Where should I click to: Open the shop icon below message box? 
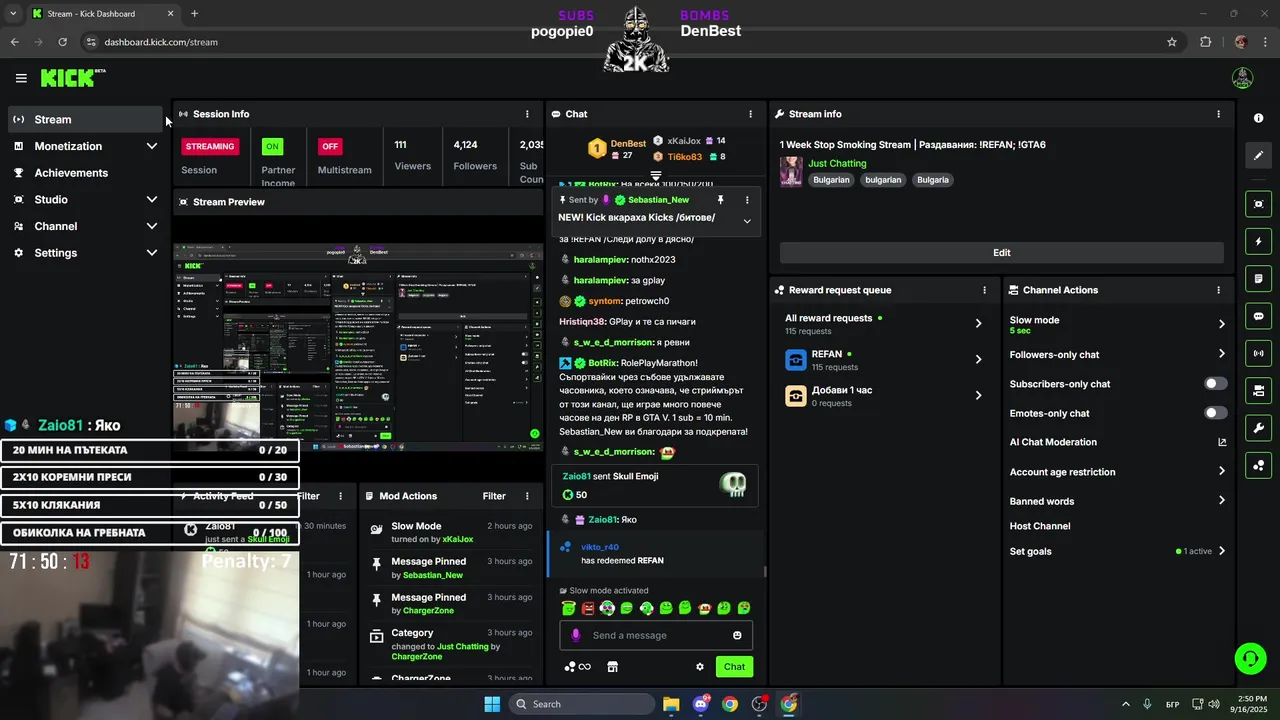point(612,667)
